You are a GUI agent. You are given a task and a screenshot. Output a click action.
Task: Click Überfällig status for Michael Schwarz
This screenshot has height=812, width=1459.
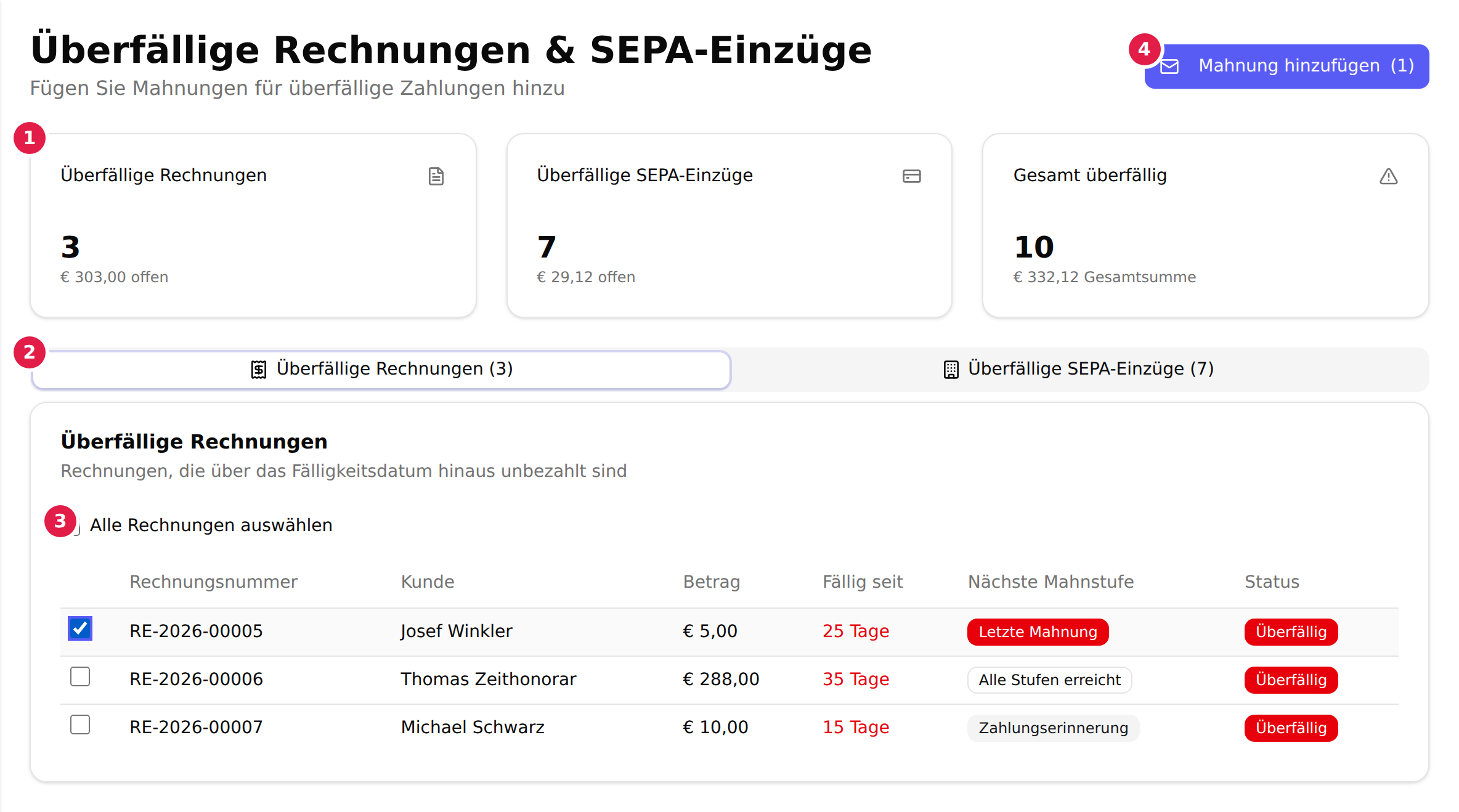(1291, 728)
